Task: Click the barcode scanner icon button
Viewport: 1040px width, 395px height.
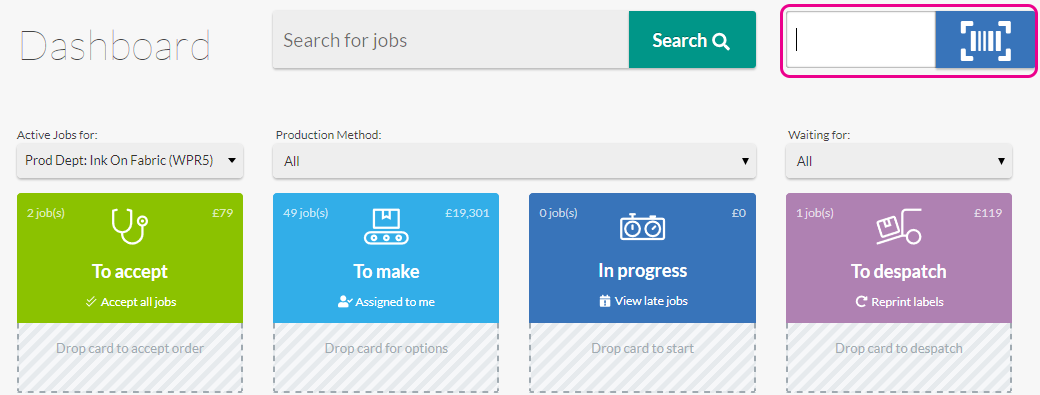Action: (985, 40)
